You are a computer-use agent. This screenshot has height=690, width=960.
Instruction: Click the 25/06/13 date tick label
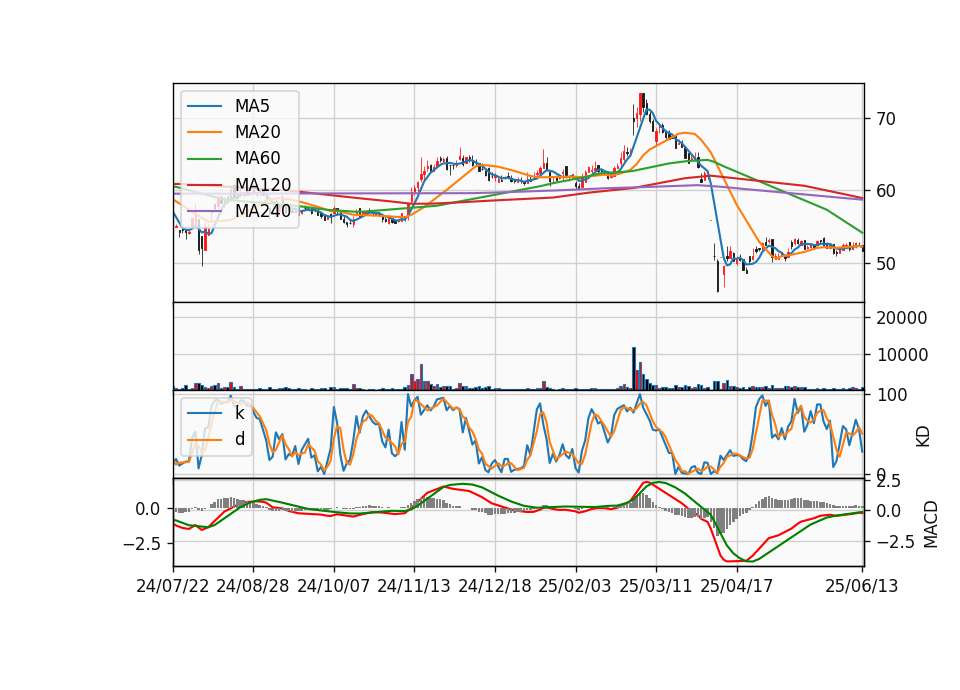coord(861,586)
